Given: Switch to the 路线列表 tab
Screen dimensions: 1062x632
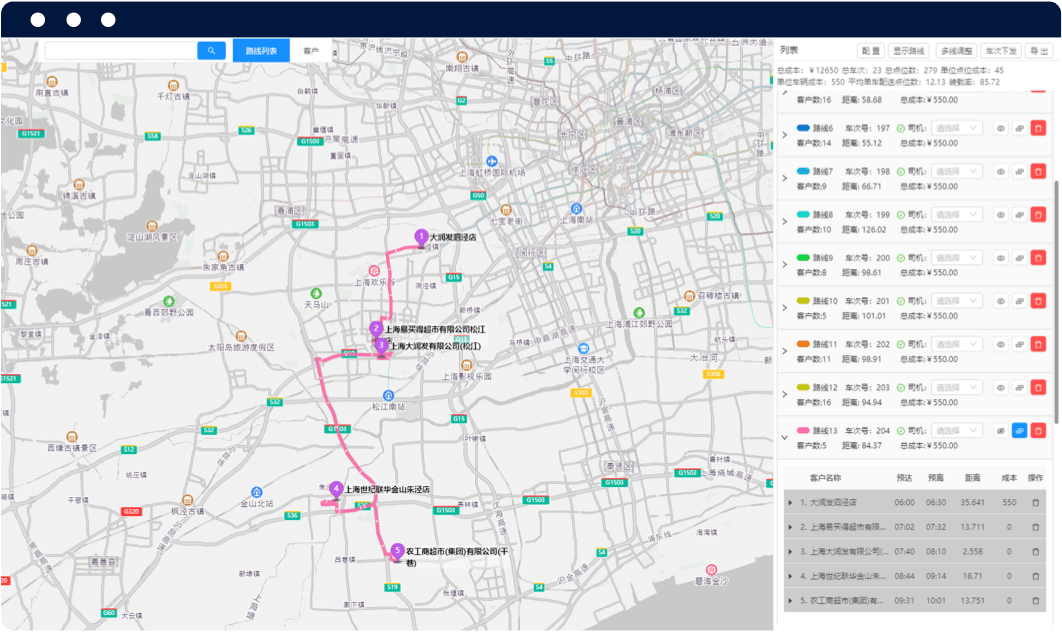Looking at the screenshot, I should coord(261,51).
